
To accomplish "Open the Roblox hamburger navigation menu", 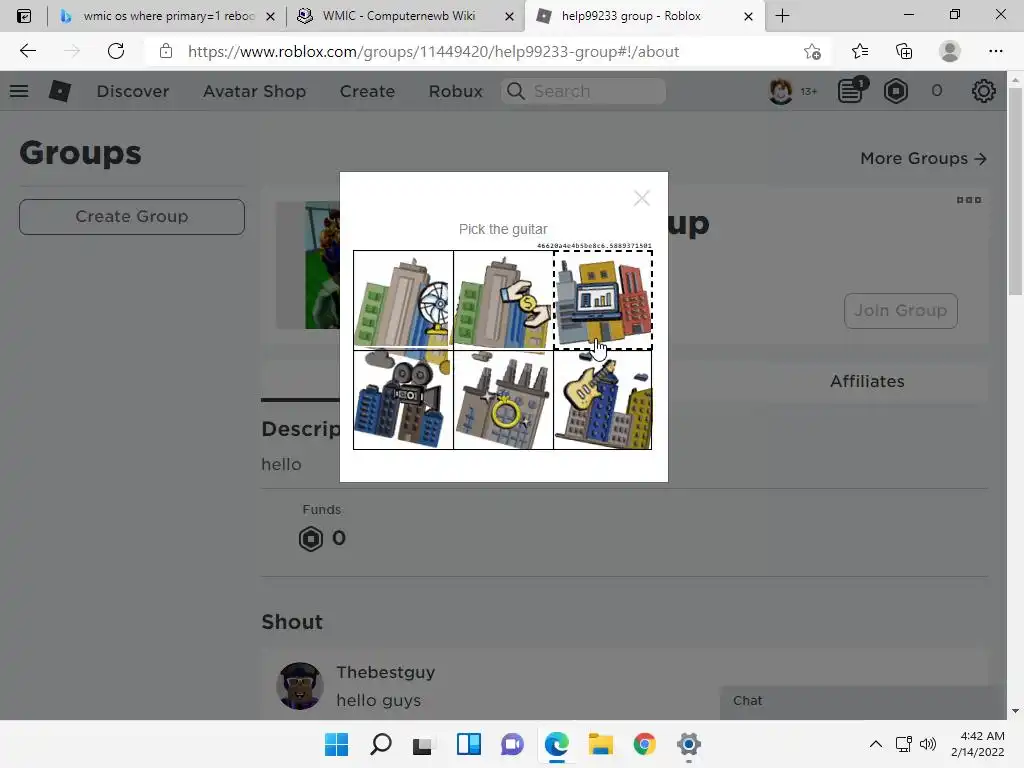I will point(19,91).
